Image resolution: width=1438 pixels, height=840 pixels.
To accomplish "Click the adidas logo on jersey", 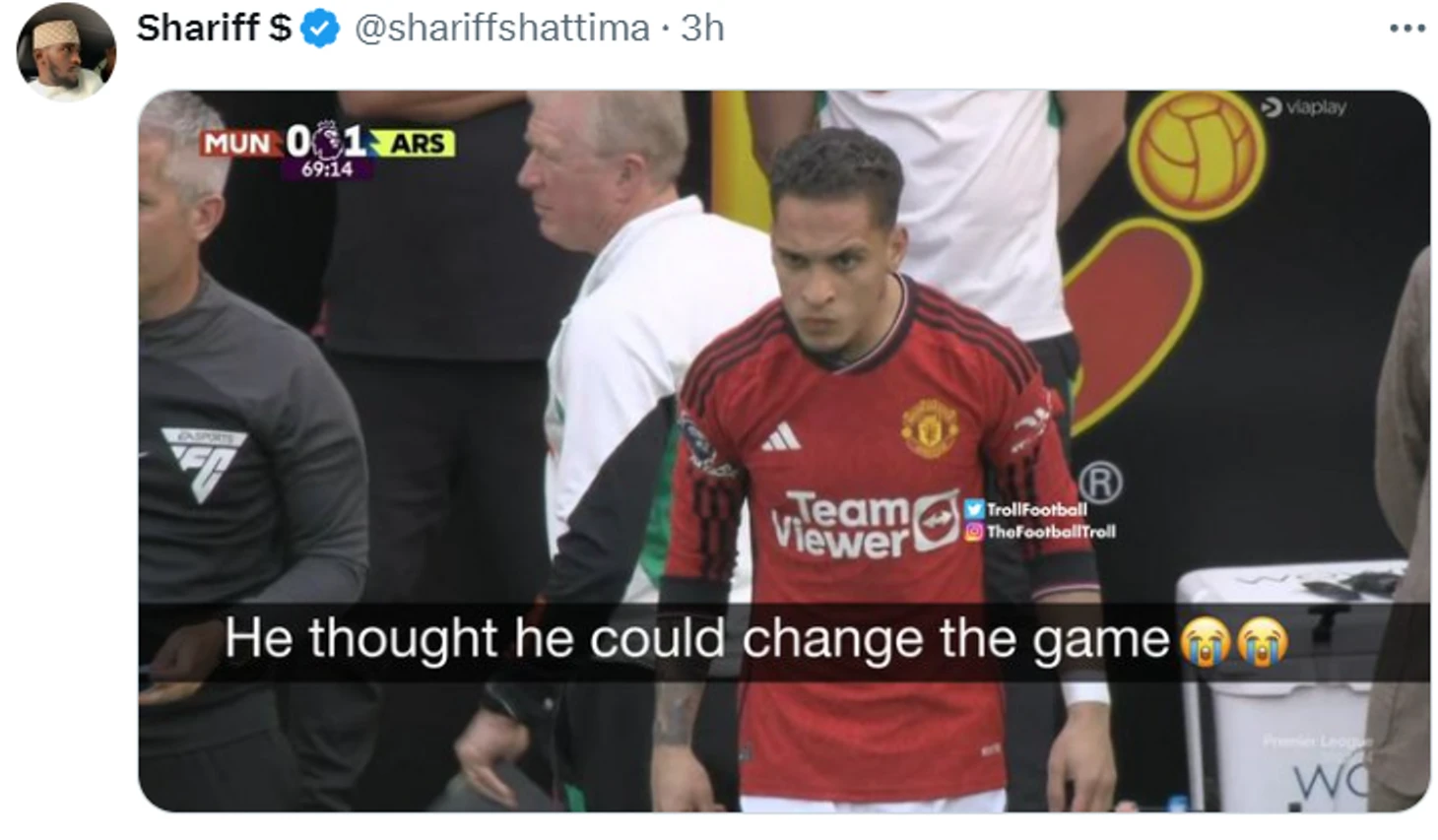I will [781, 435].
